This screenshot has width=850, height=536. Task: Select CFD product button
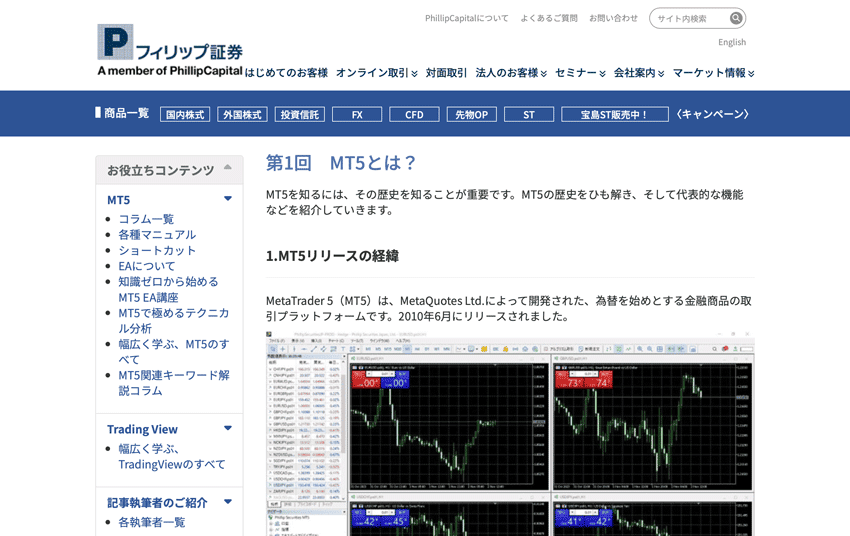point(414,114)
